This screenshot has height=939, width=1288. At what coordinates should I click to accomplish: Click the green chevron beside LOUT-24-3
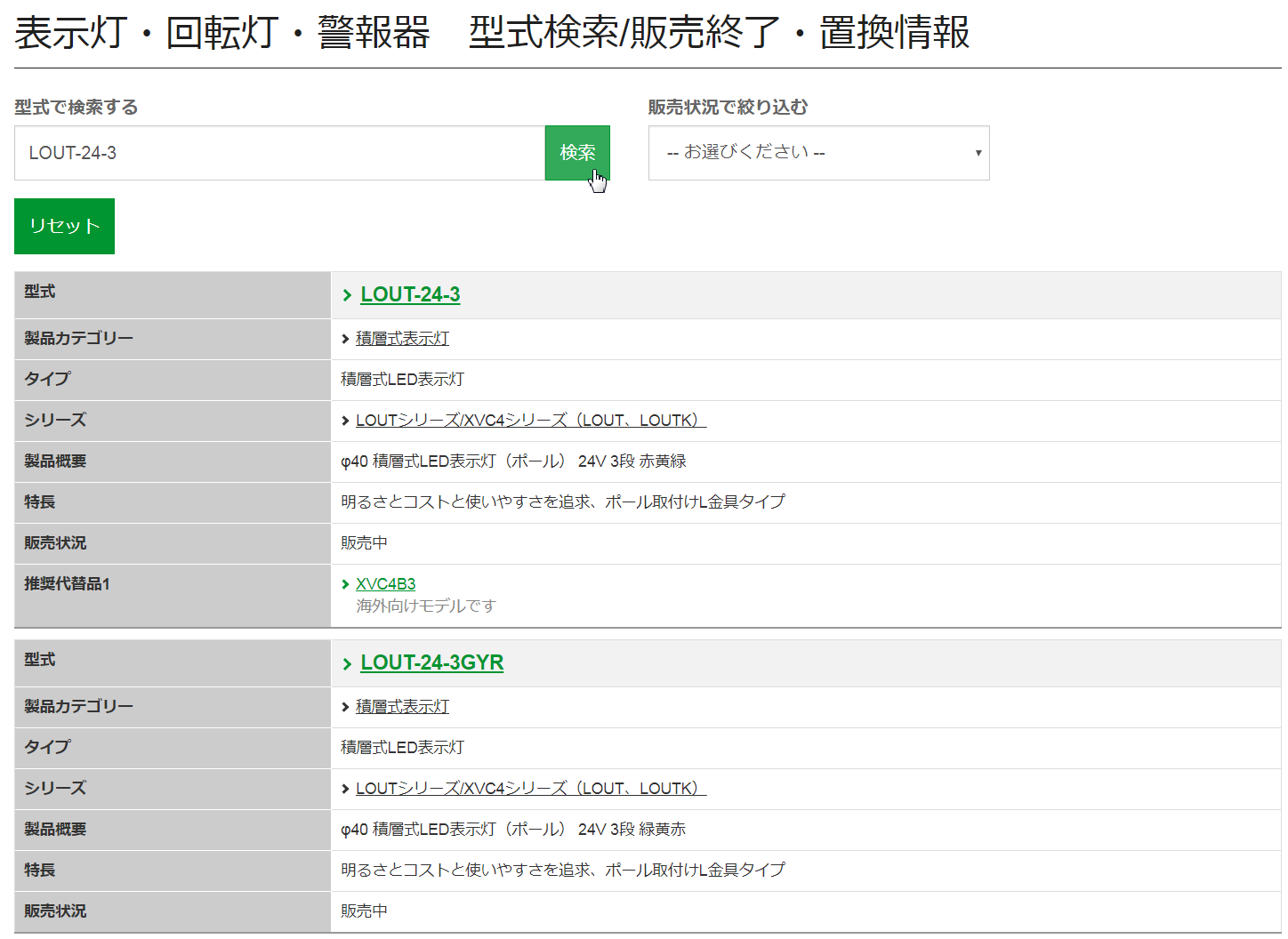347,295
